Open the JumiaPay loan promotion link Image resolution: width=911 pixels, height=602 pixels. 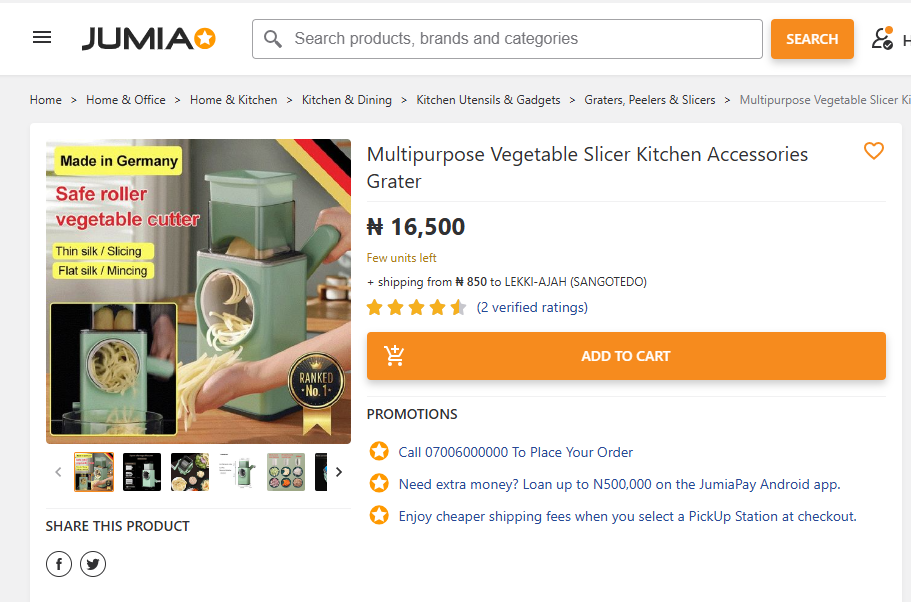(x=619, y=484)
